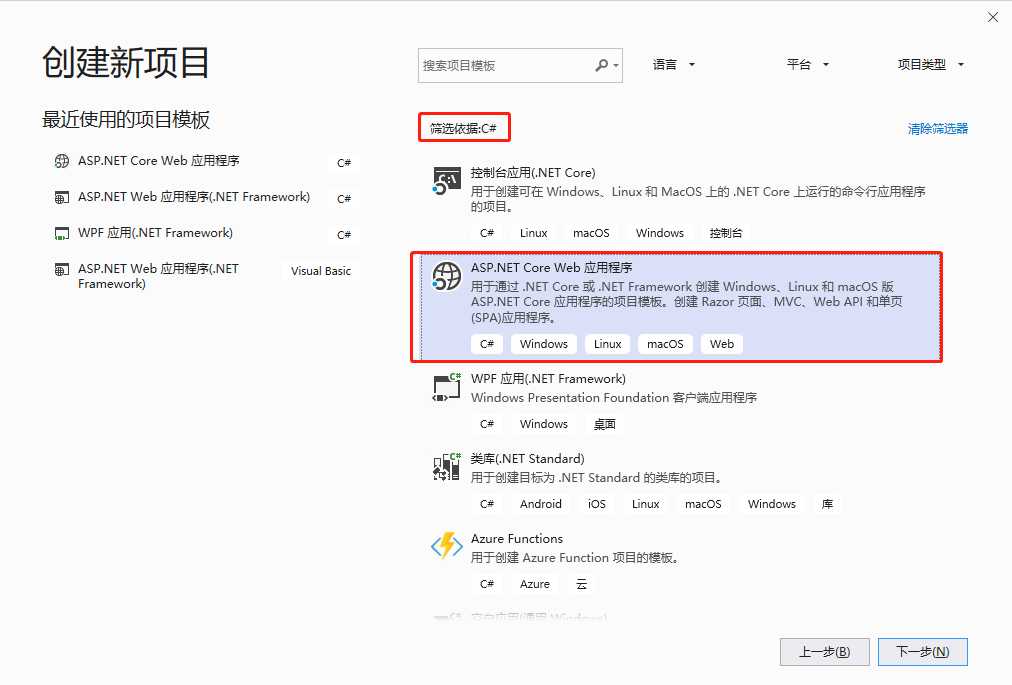Screen dimensions: 1012x685
Task: Click the 云 tag under Azure Functions
Action: pyautogui.click(x=582, y=584)
